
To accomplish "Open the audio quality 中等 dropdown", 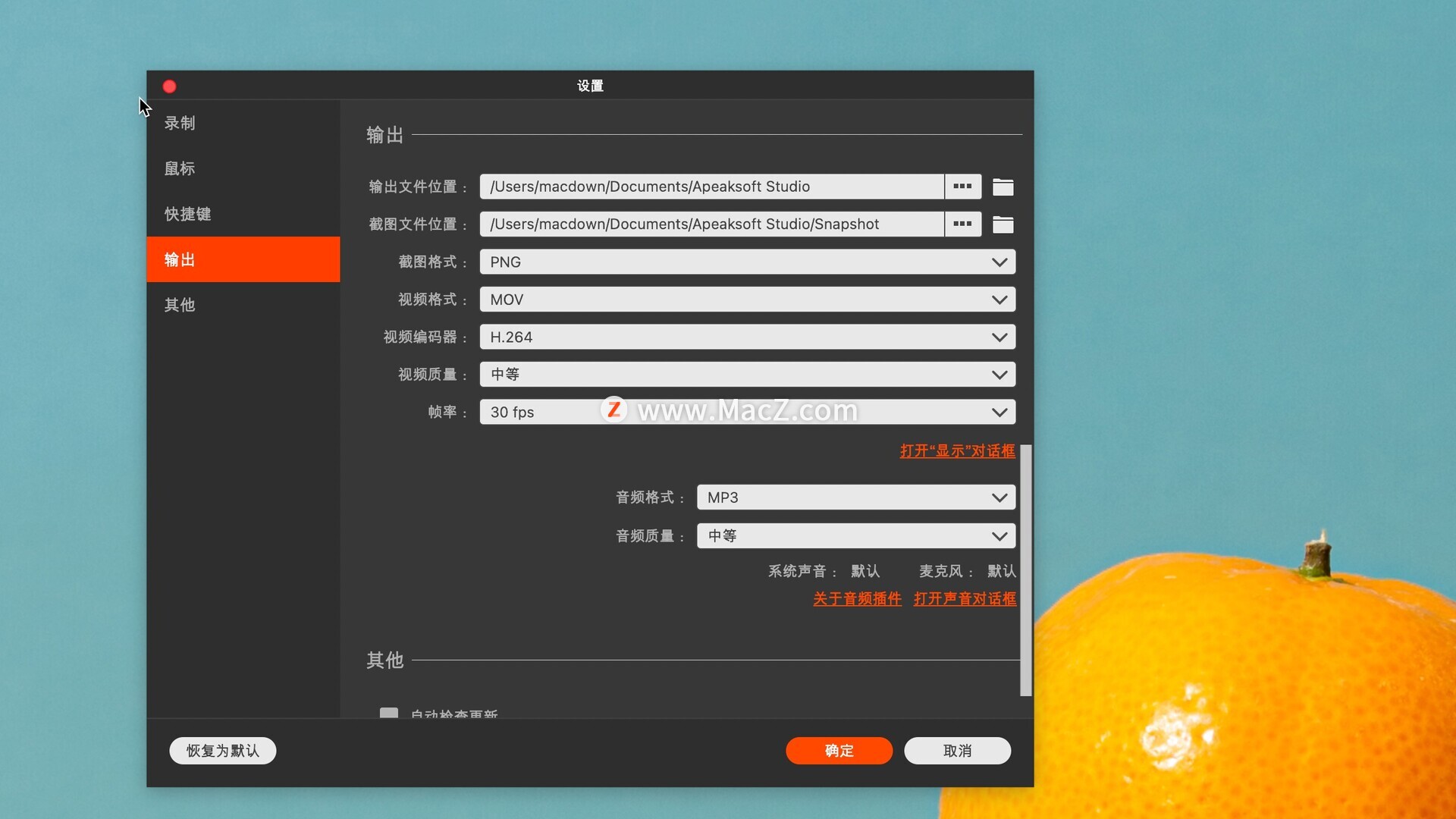I will [x=856, y=536].
